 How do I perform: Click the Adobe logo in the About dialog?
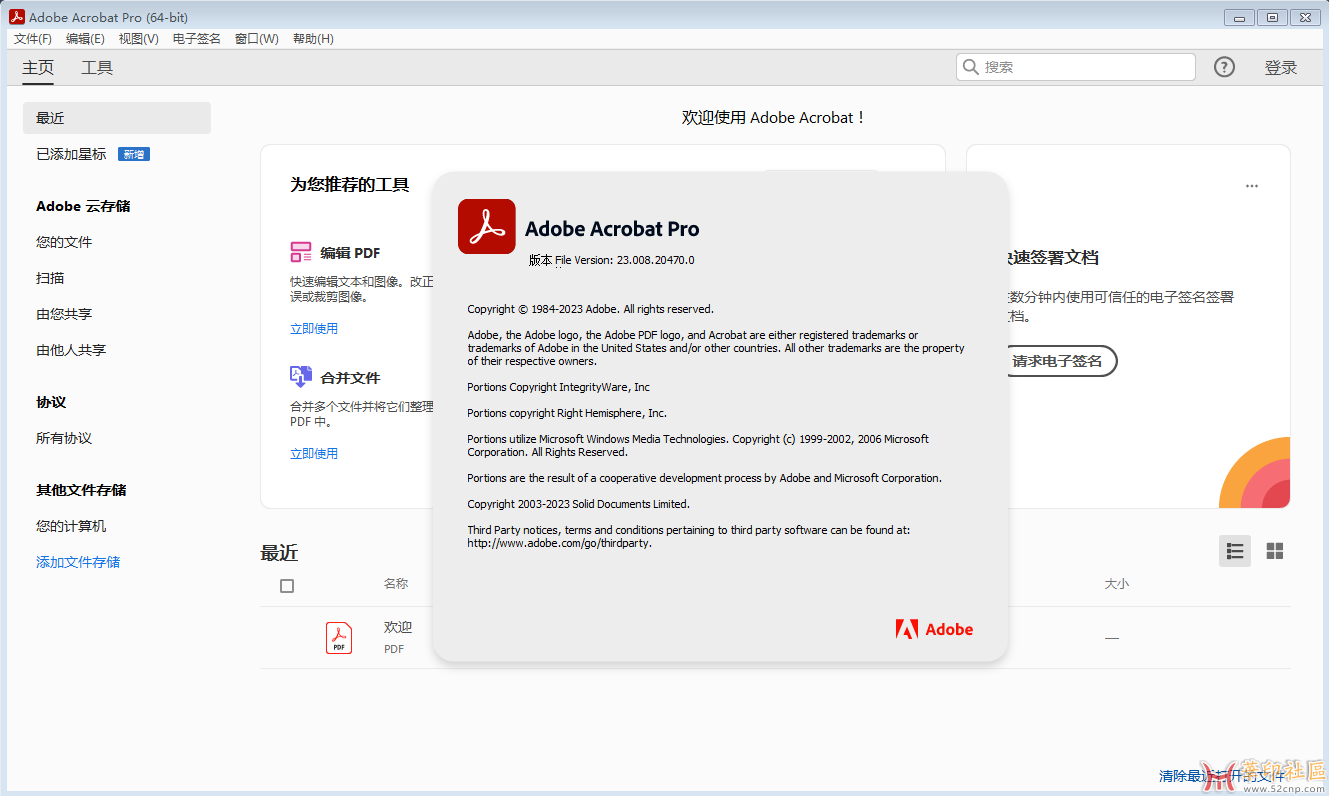(934, 629)
